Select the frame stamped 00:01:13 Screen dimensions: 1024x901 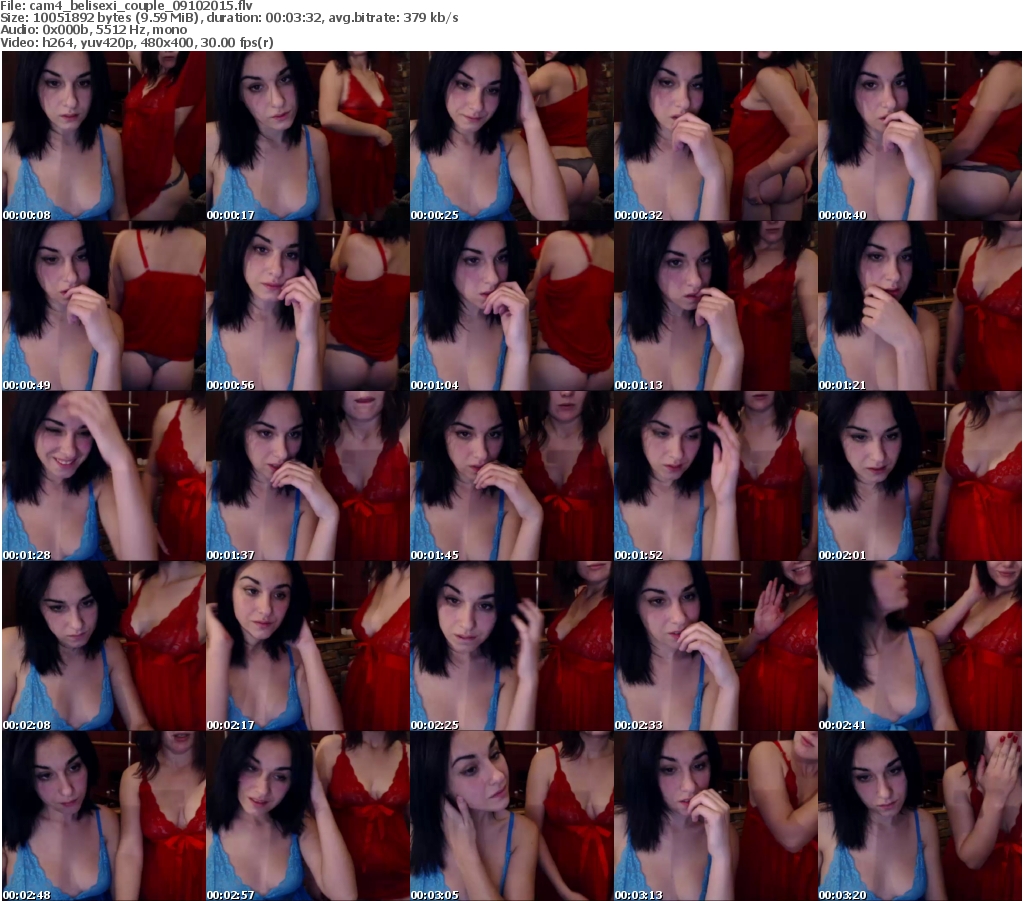point(715,306)
